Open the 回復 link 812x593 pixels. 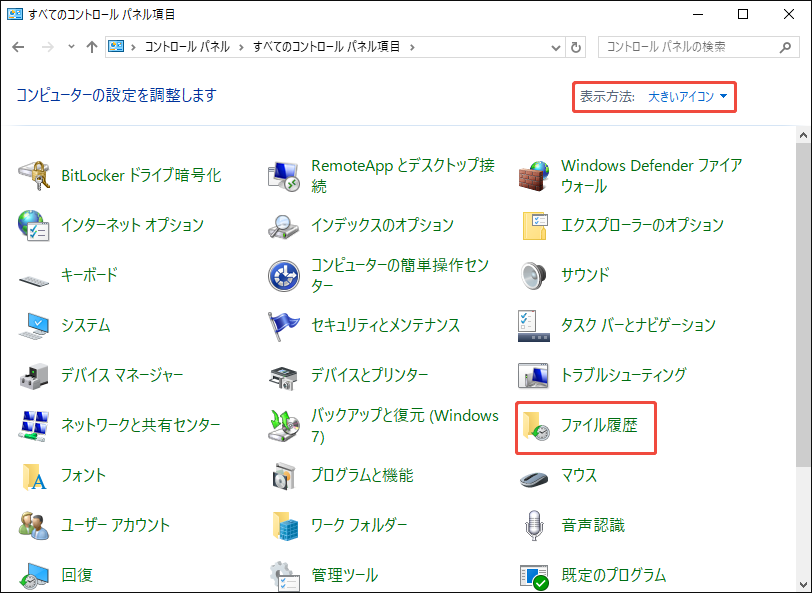(77, 575)
